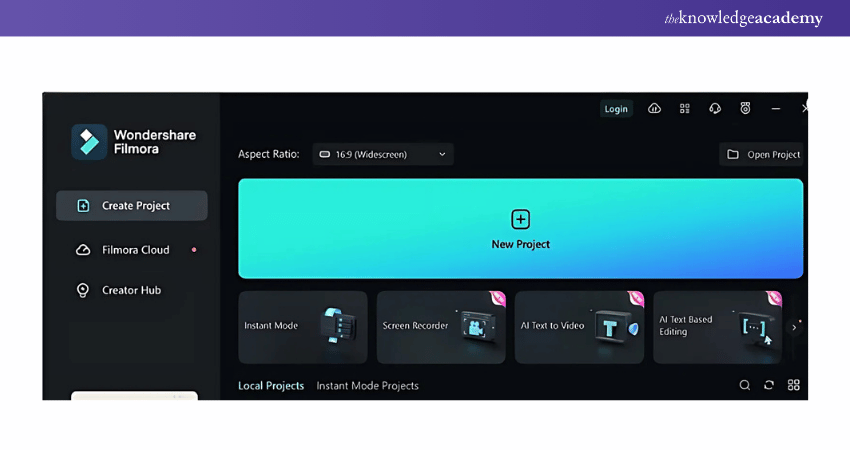This screenshot has width=850, height=450.
Task: Click the Open Project button
Action: 763,154
